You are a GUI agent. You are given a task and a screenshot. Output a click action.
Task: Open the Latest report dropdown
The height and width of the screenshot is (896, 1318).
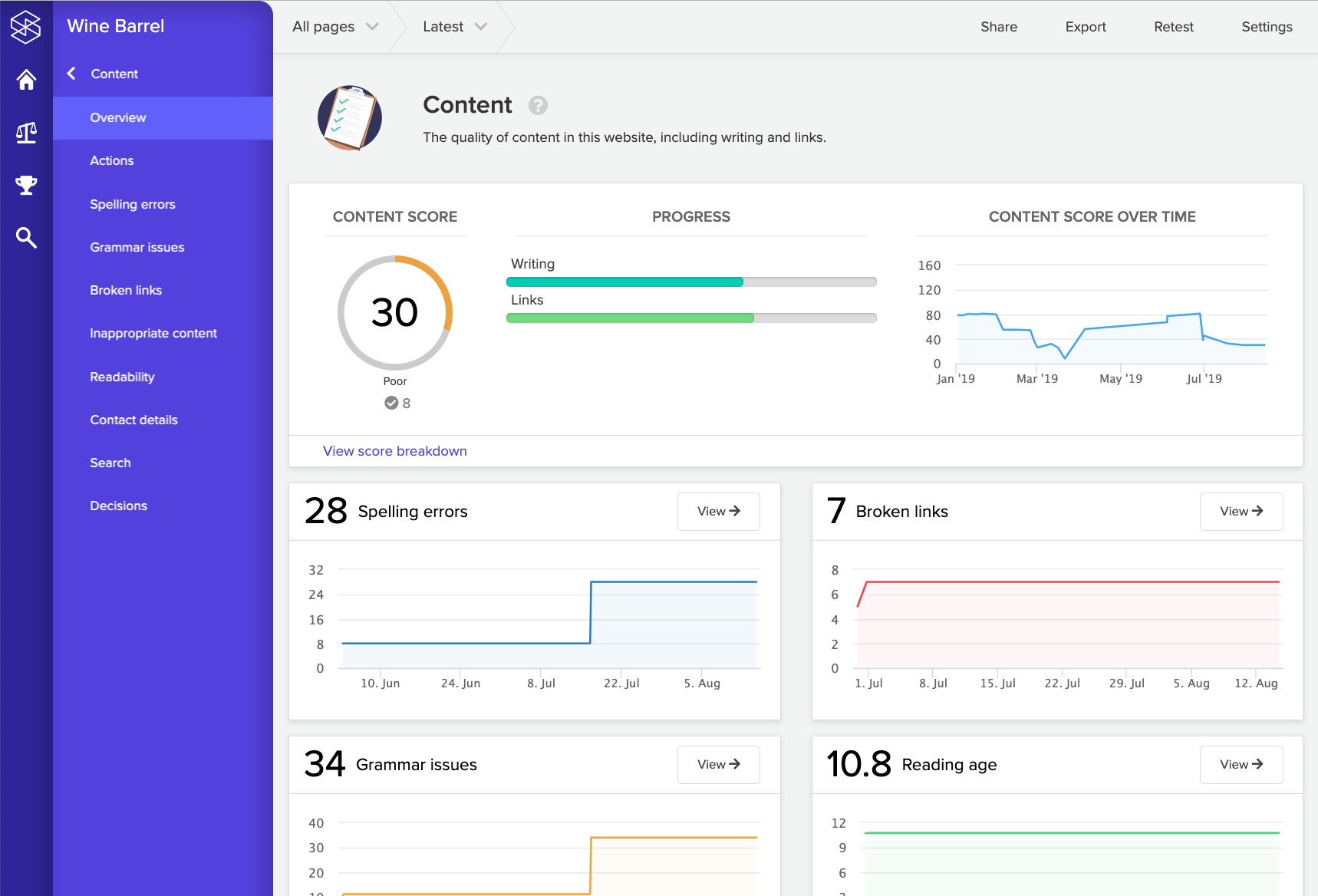click(453, 26)
